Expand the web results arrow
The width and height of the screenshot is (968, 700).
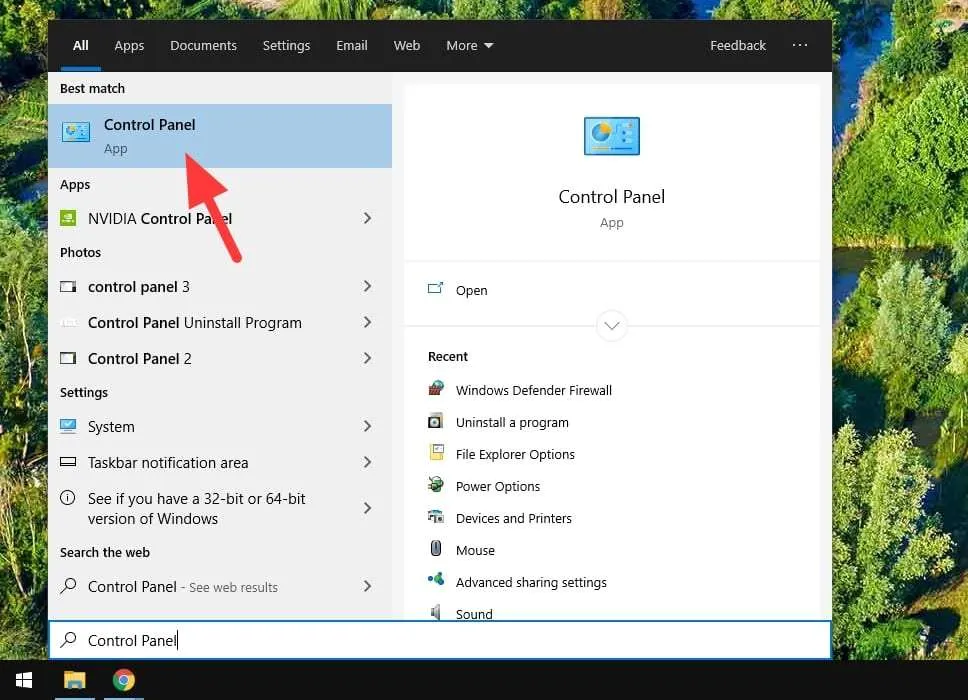(367, 586)
